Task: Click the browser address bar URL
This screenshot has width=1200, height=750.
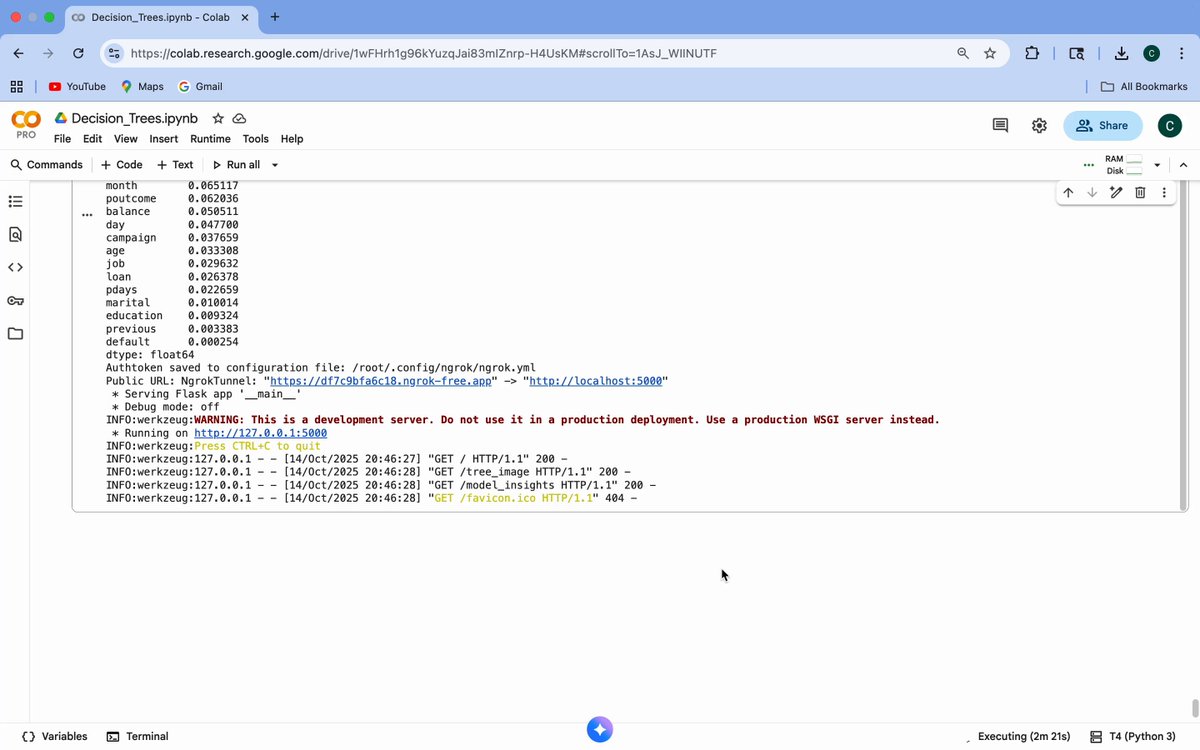Action: pos(423,54)
